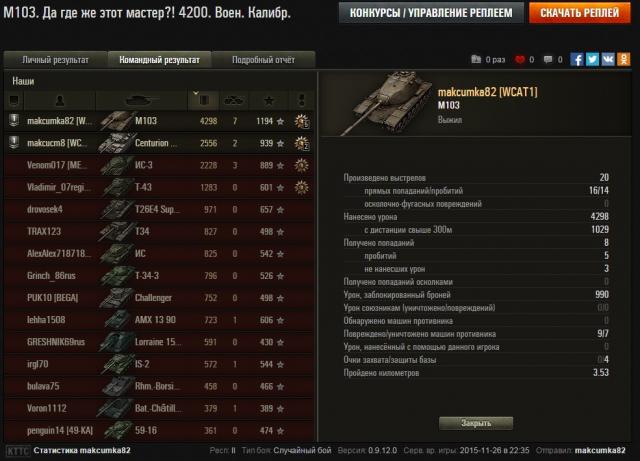
Task: Open КОНКУРСЫ / УПРАВЛЕНИЕ РЕПЛЕЕМ button
Action: click(x=431, y=13)
